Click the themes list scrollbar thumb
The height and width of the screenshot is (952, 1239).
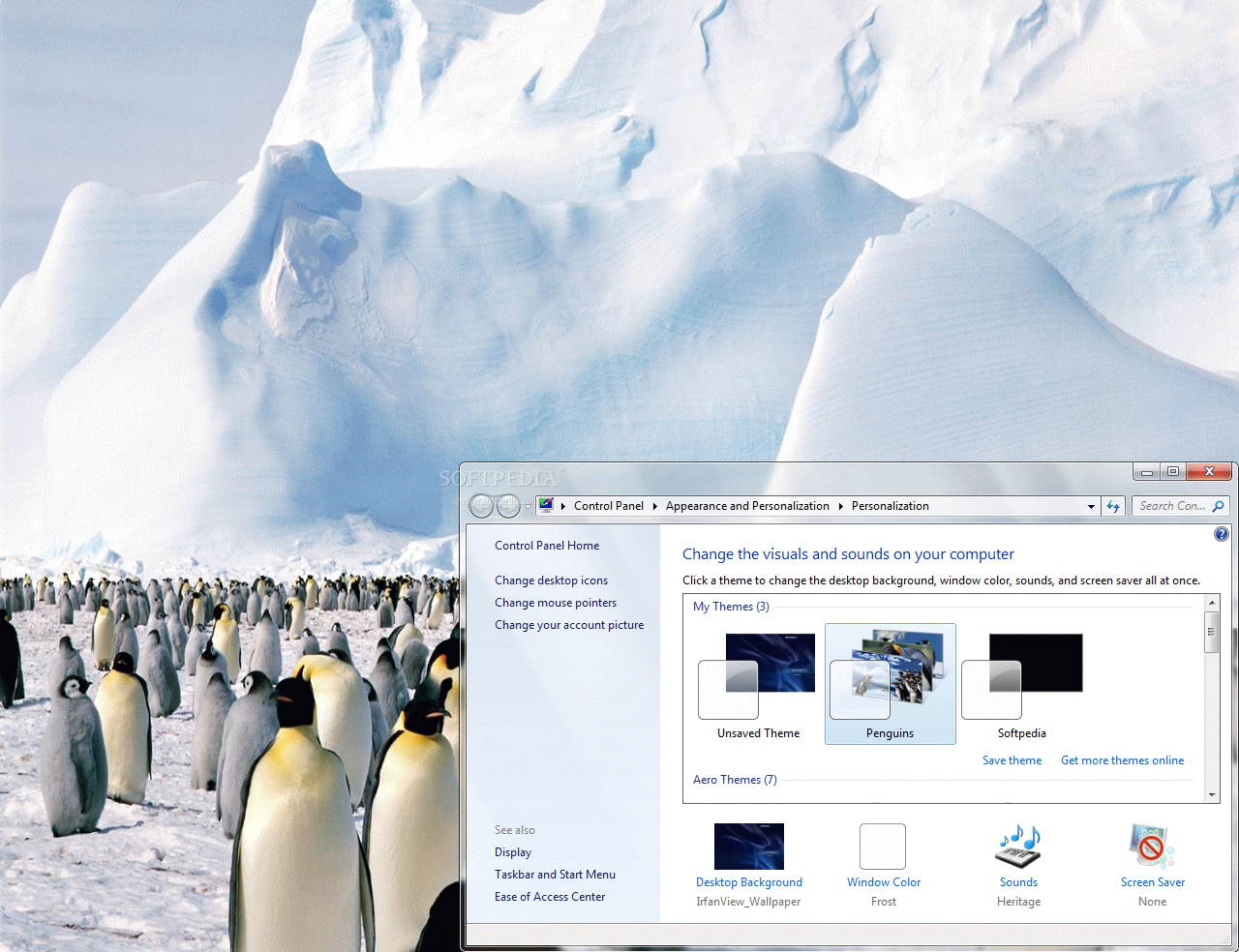[x=1211, y=632]
